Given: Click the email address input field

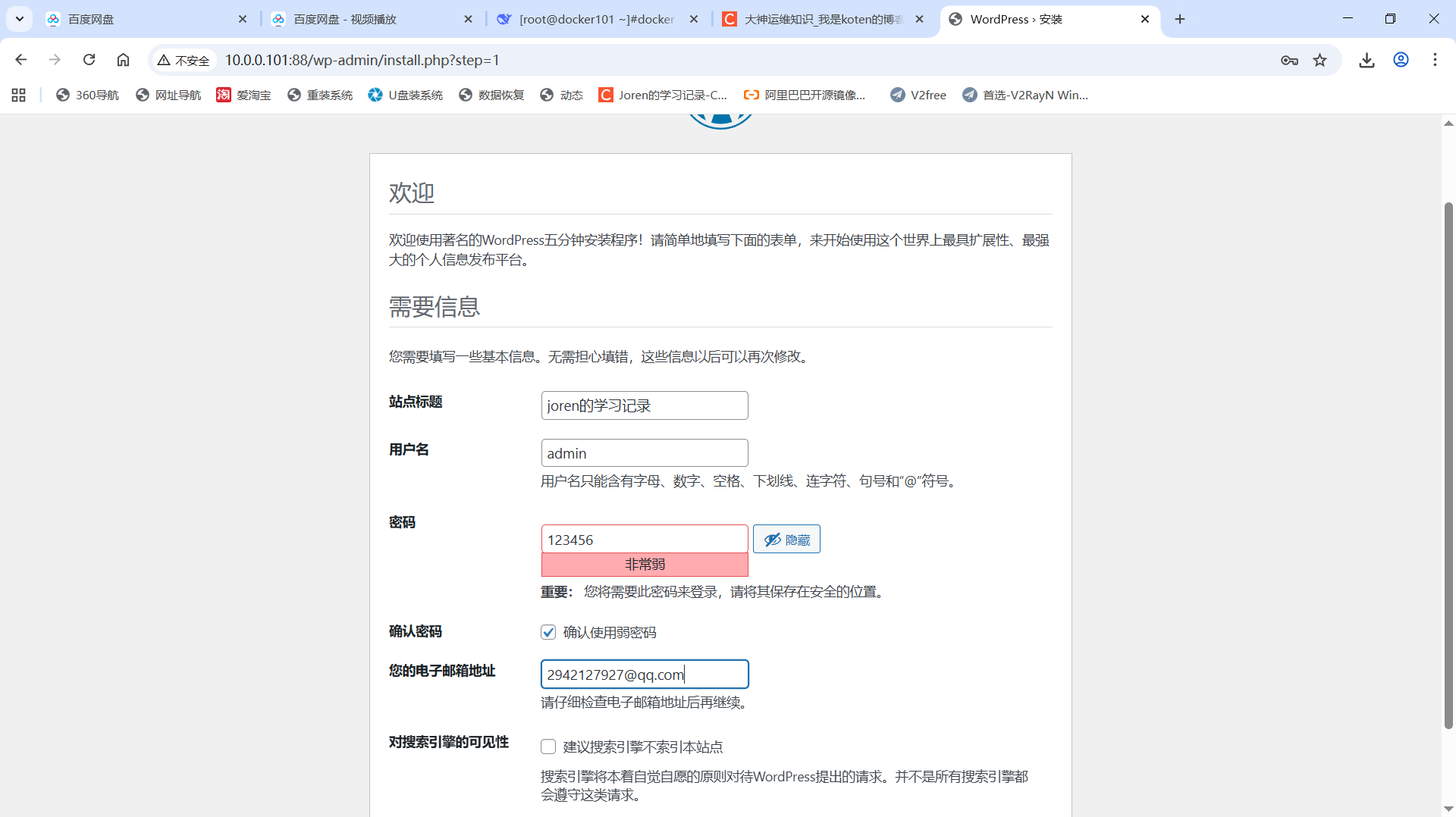Looking at the screenshot, I should pos(645,675).
